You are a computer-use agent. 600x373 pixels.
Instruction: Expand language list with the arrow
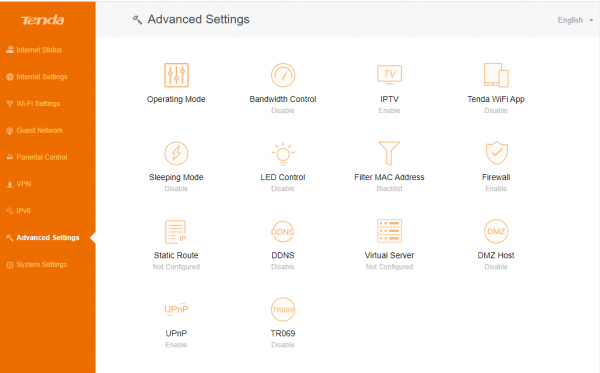pyautogui.click(x=591, y=20)
